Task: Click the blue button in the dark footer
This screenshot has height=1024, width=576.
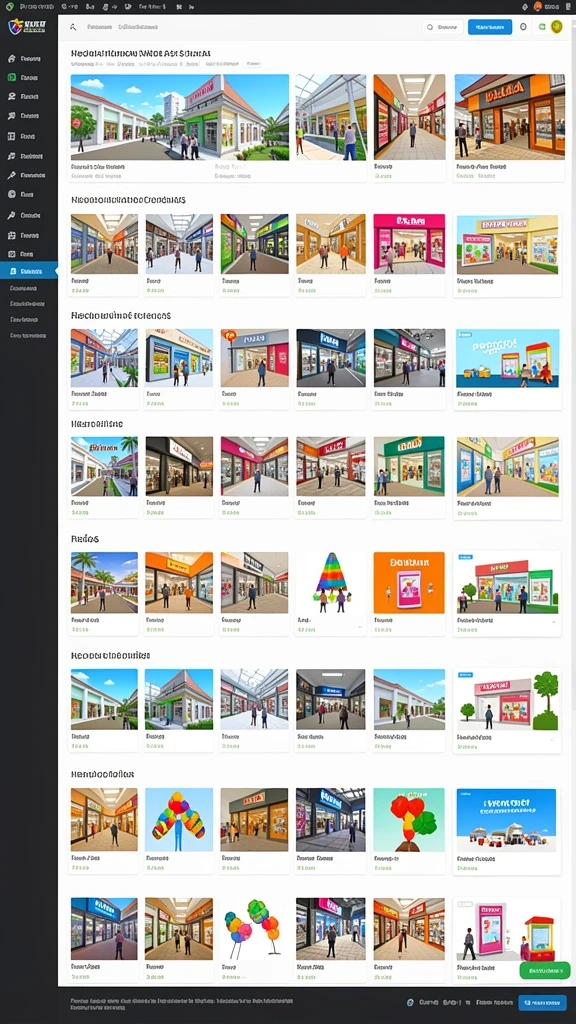Action: tap(542, 1002)
